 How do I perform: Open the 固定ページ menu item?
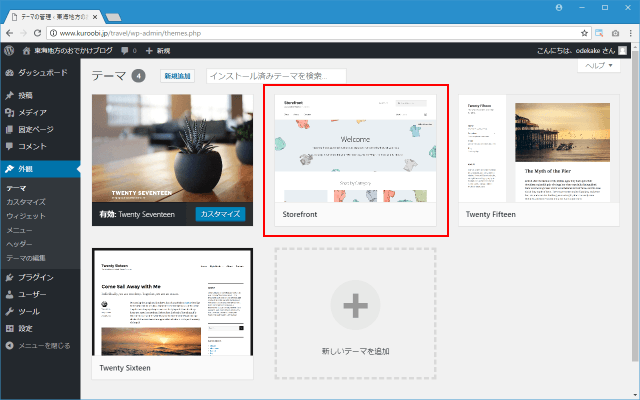click(x=40, y=129)
